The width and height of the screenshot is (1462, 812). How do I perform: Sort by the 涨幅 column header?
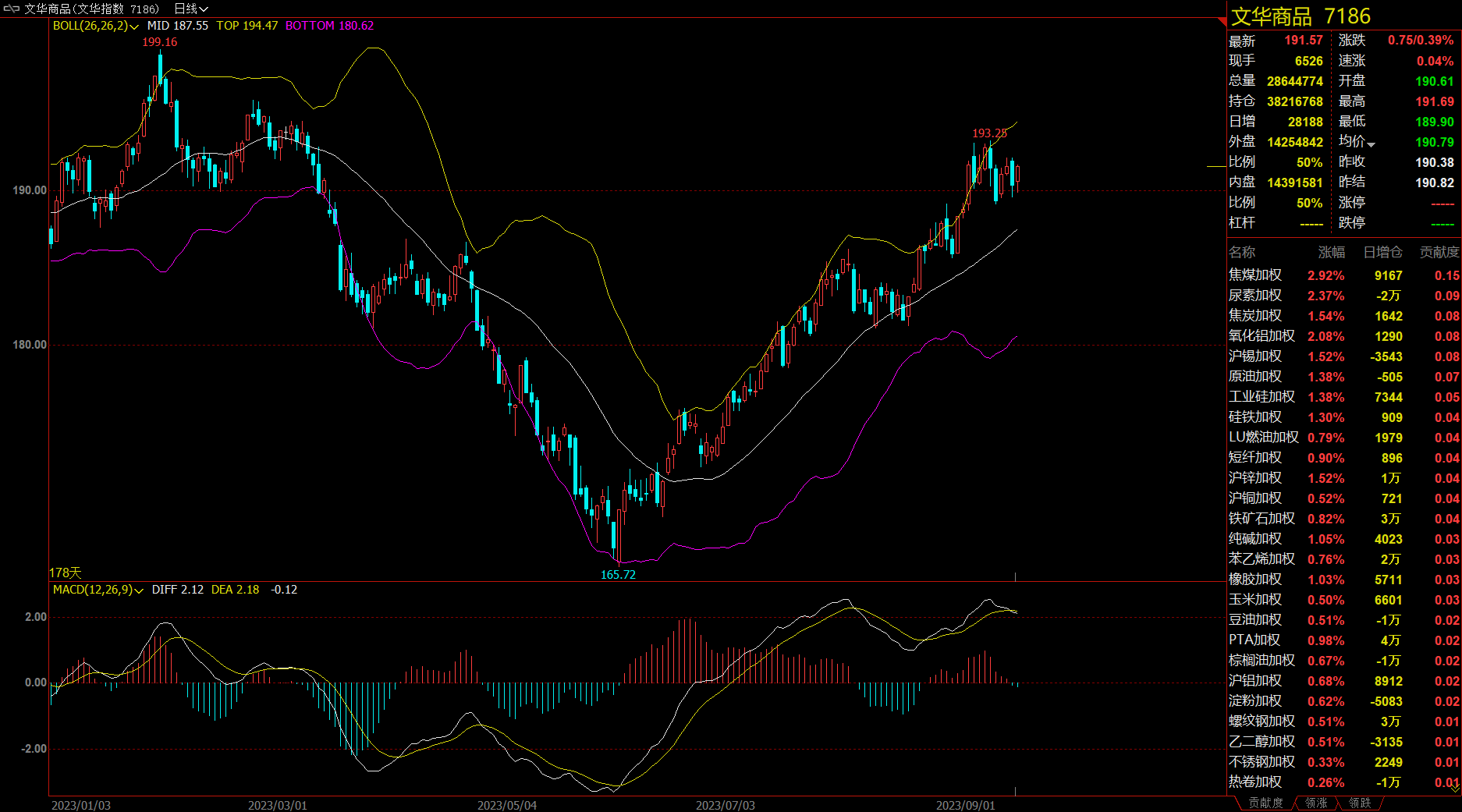[x=1332, y=252]
